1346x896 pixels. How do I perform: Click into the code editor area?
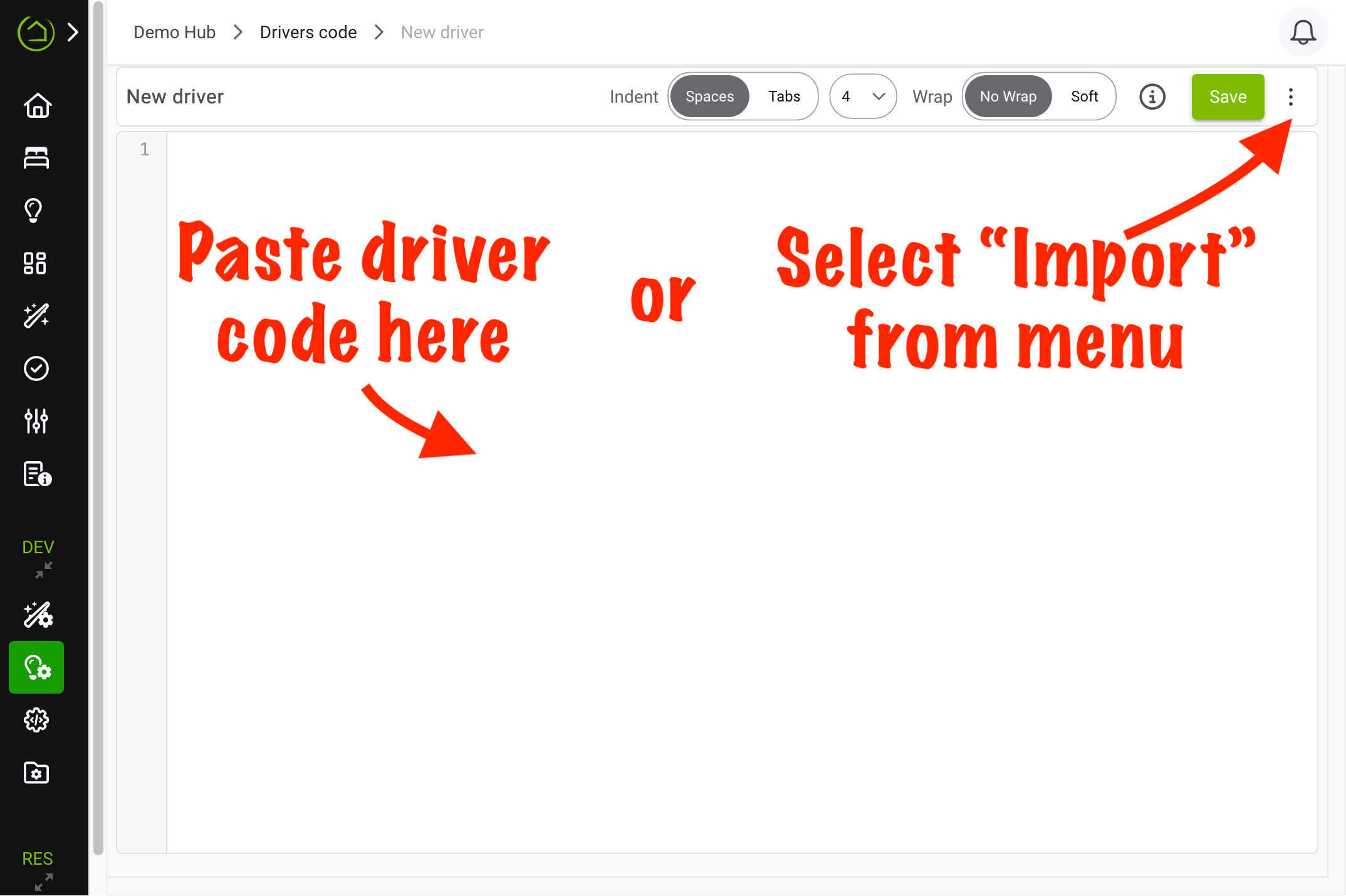point(741,492)
